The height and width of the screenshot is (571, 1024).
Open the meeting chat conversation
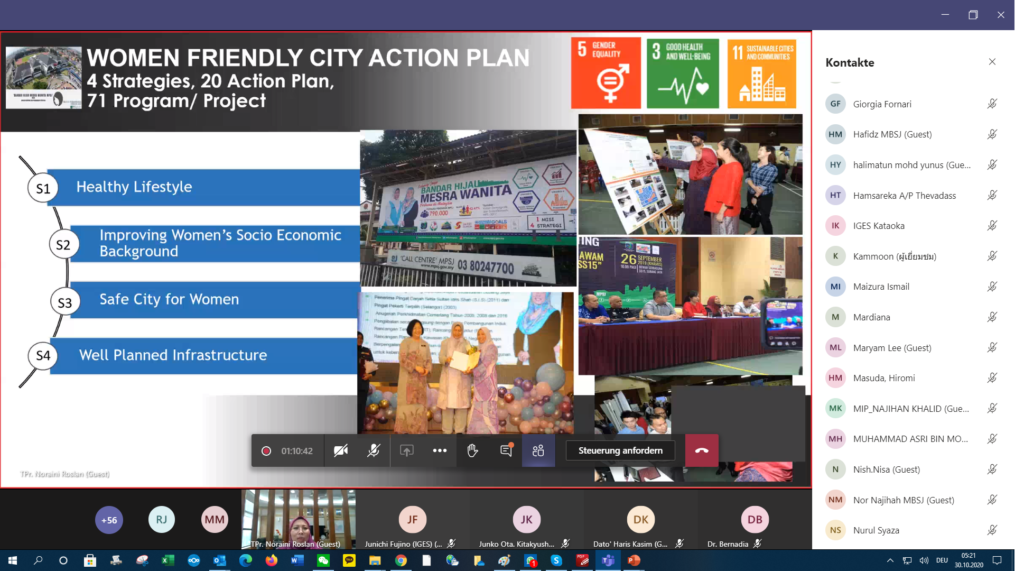[506, 451]
